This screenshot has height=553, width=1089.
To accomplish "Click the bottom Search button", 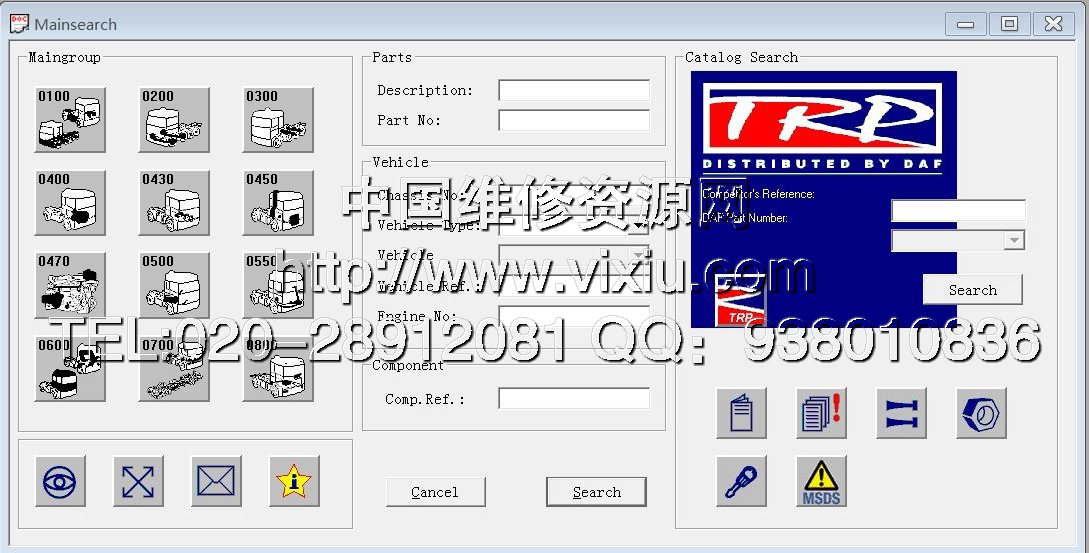I will coord(596,492).
